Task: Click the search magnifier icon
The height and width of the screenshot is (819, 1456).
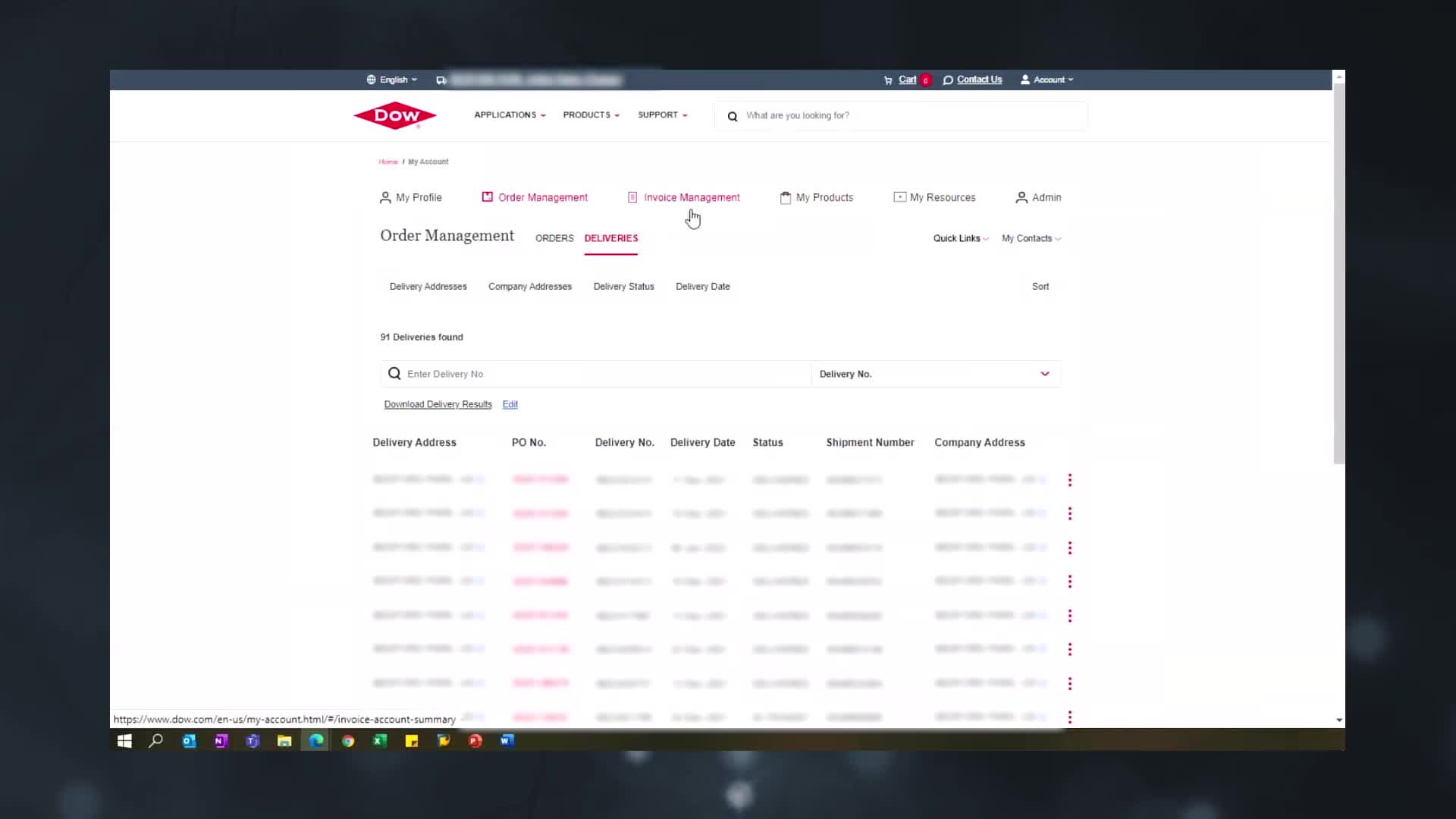Action: coord(732,116)
